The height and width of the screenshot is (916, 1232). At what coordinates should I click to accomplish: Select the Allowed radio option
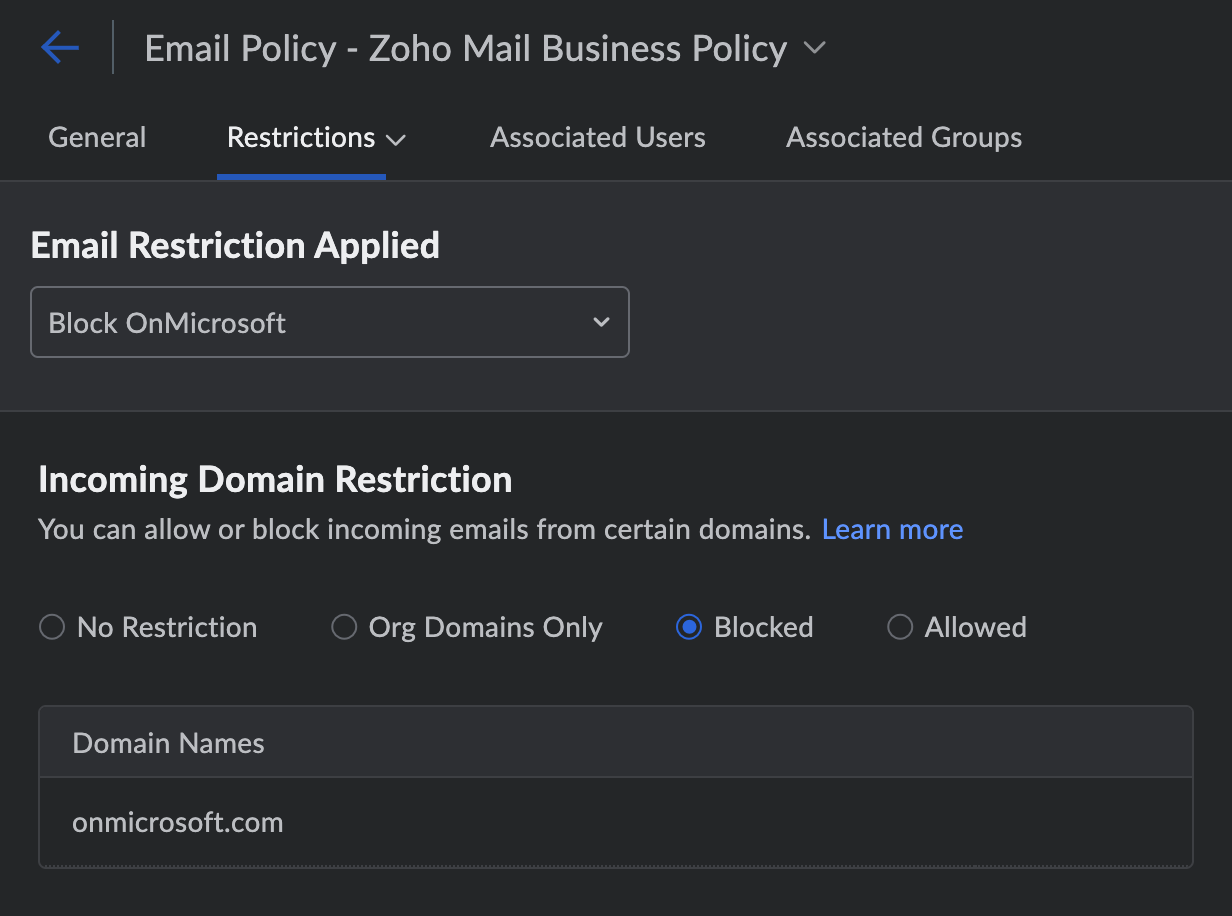pyautogui.click(x=900, y=627)
